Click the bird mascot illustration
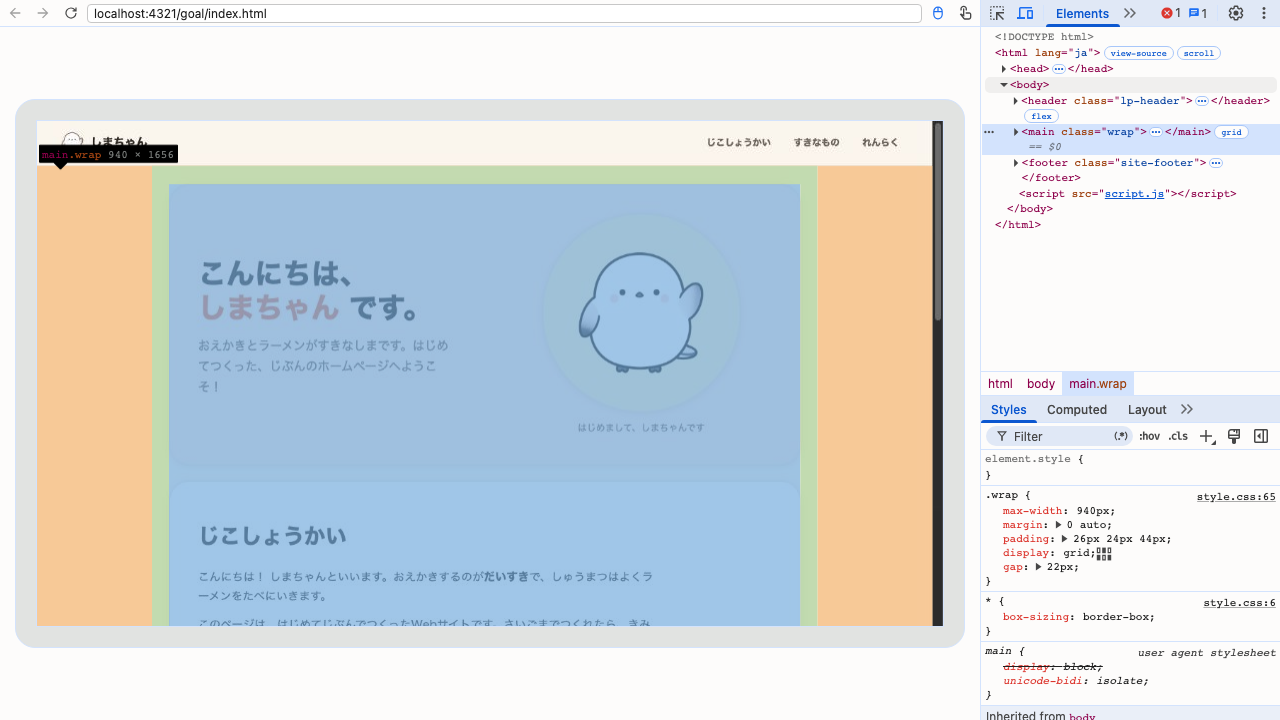Viewport: 1280px width, 720px height. point(641,312)
